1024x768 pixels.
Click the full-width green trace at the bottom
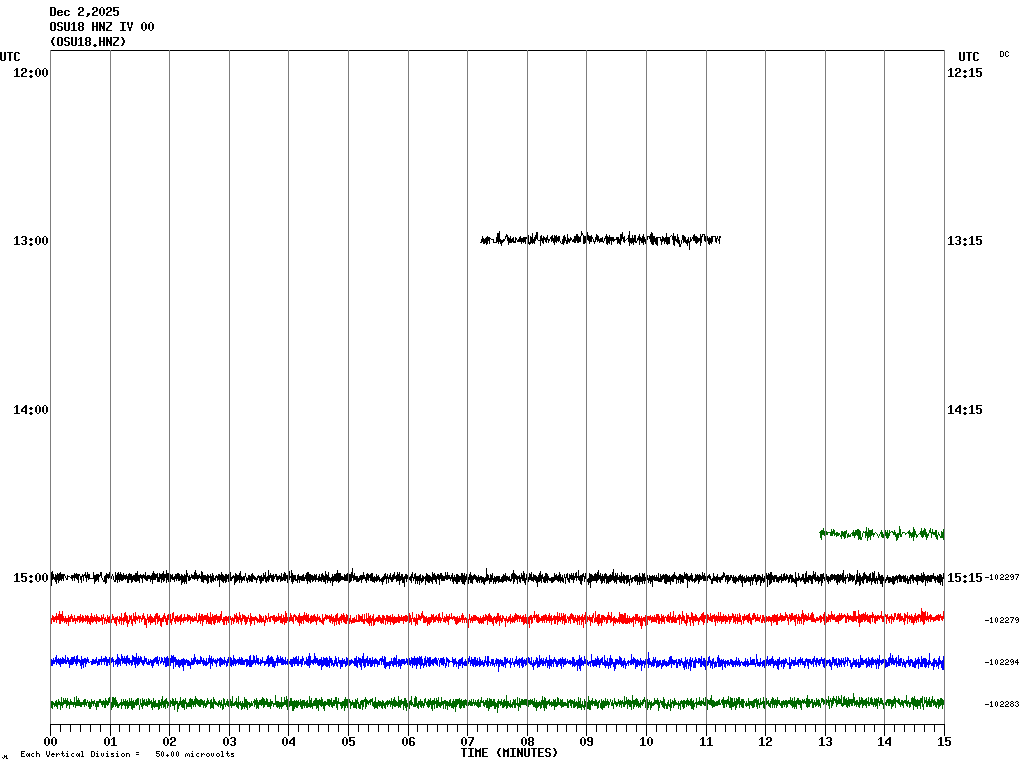pyautogui.click(x=497, y=703)
